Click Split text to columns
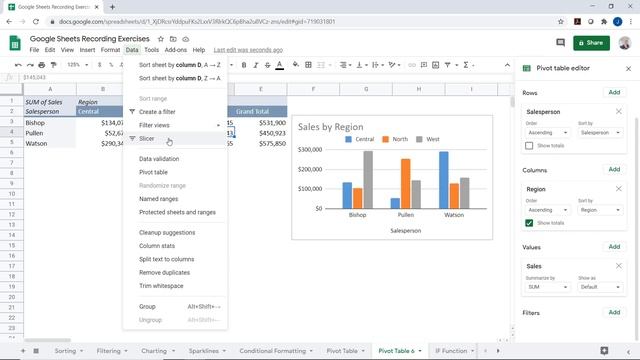The image size is (640, 360). (175, 259)
